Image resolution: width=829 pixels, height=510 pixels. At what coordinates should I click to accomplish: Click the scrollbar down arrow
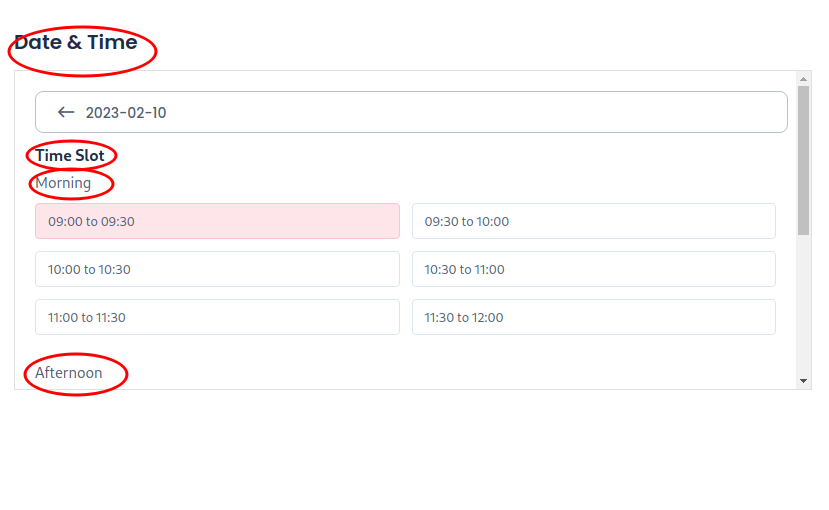804,381
